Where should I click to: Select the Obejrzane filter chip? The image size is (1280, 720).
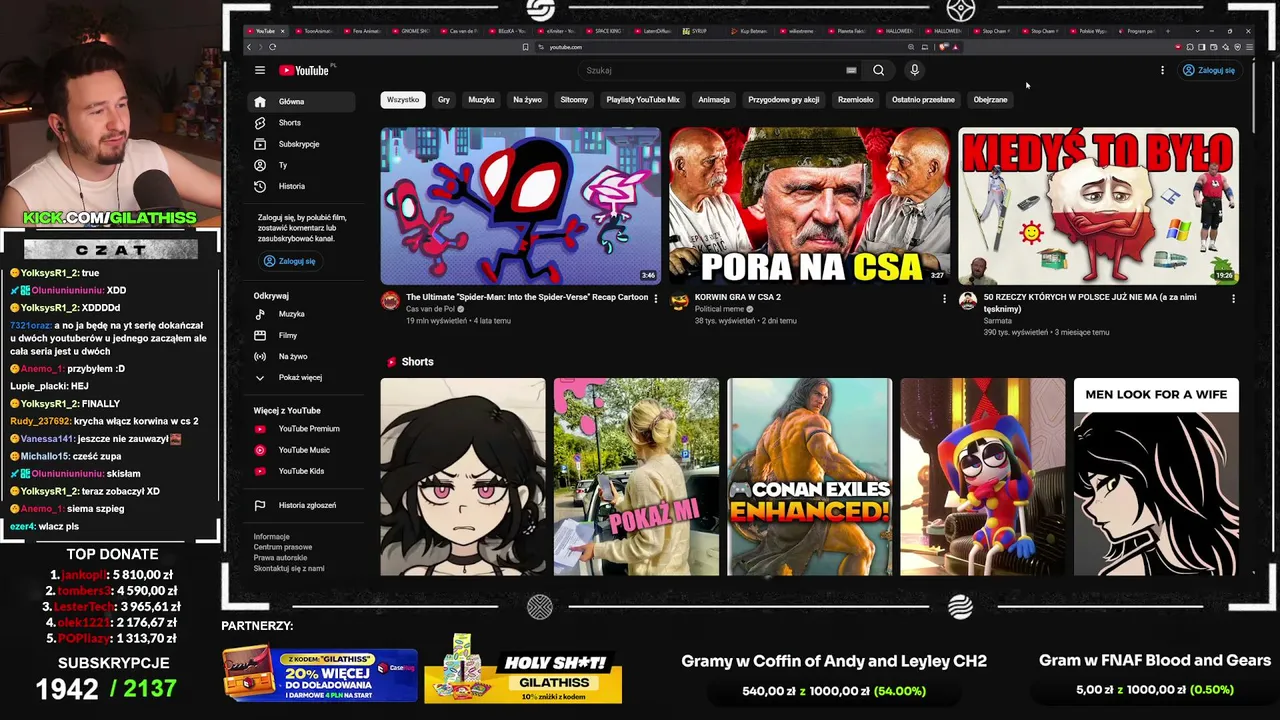[990, 100]
